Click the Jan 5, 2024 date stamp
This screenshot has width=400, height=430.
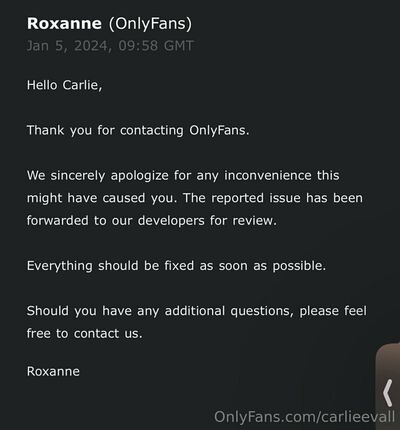70,46
